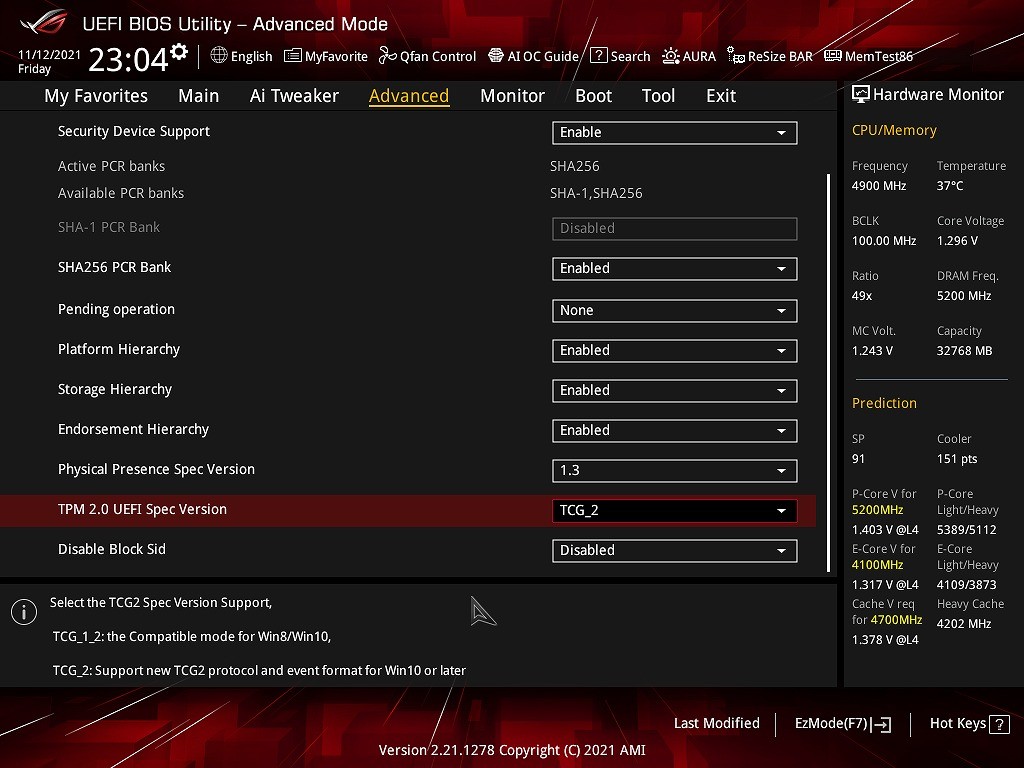The image size is (1024, 768).
Task: Switch to Main tab
Action: pyautogui.click(x=199, y=96)
